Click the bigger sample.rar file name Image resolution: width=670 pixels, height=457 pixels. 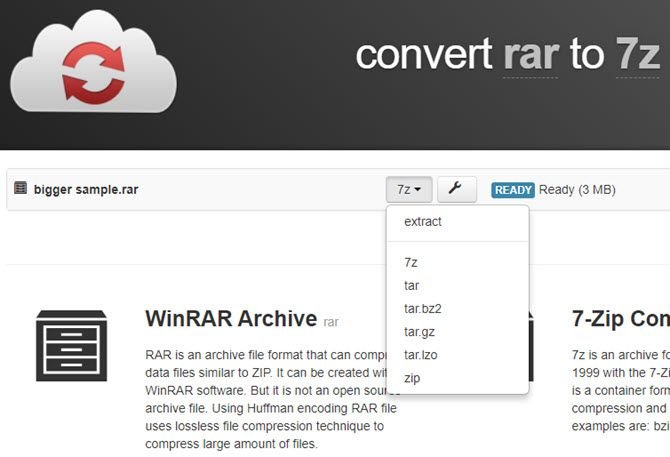[86, 190]
